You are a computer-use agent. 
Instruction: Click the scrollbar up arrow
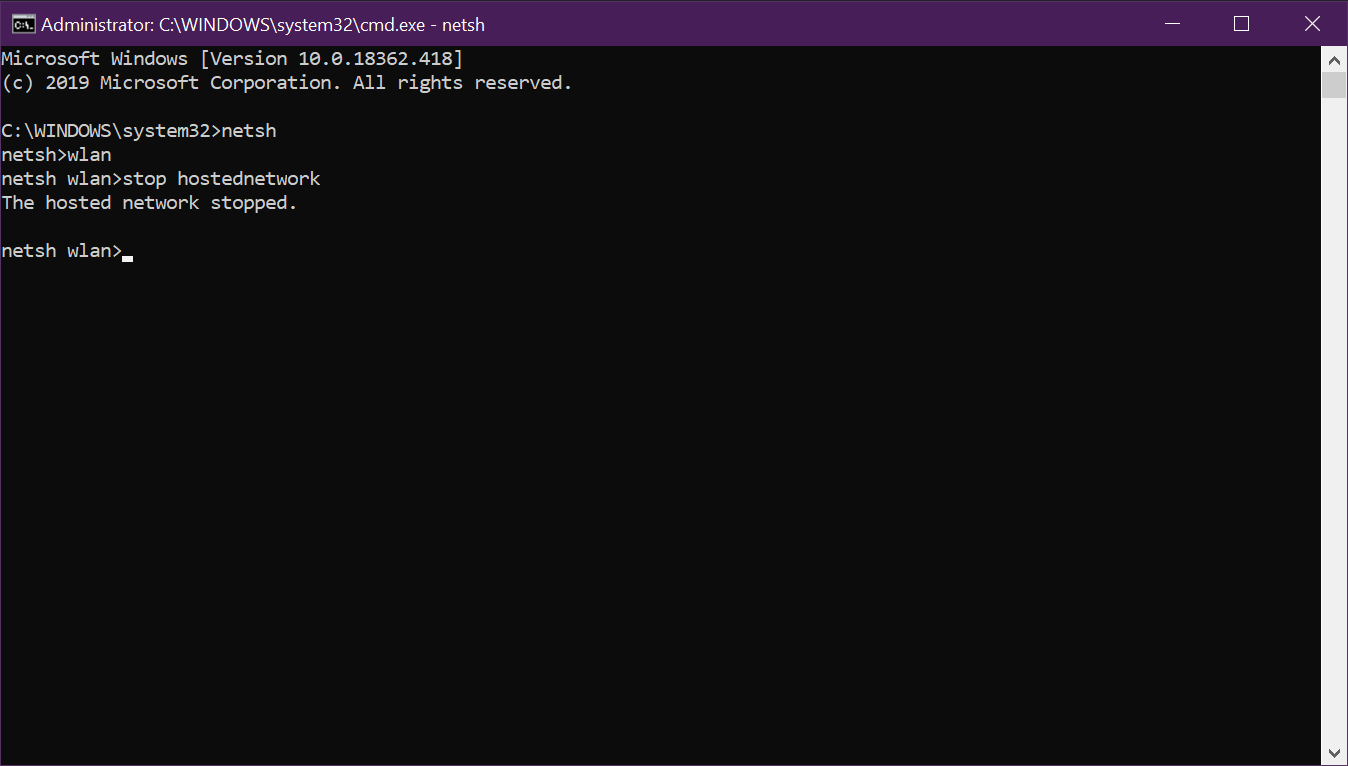(x=1334, y=58)
